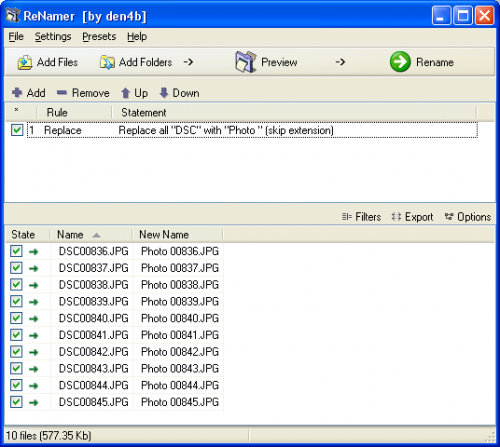Minimize the ReNamer window
The height and width of the screenshot is (447, 500).
point(441,15)
